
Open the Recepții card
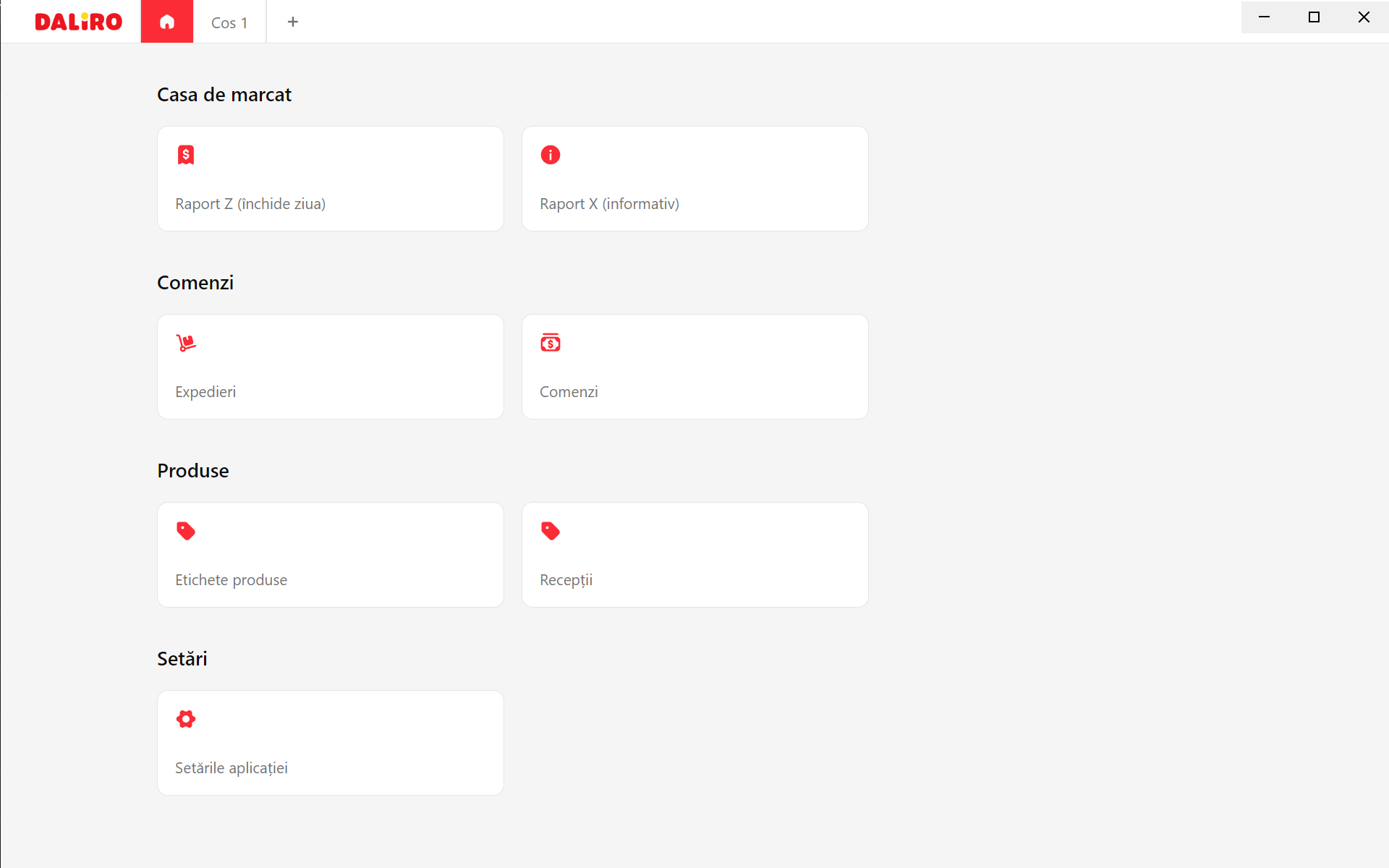click(x=695, y=555)
